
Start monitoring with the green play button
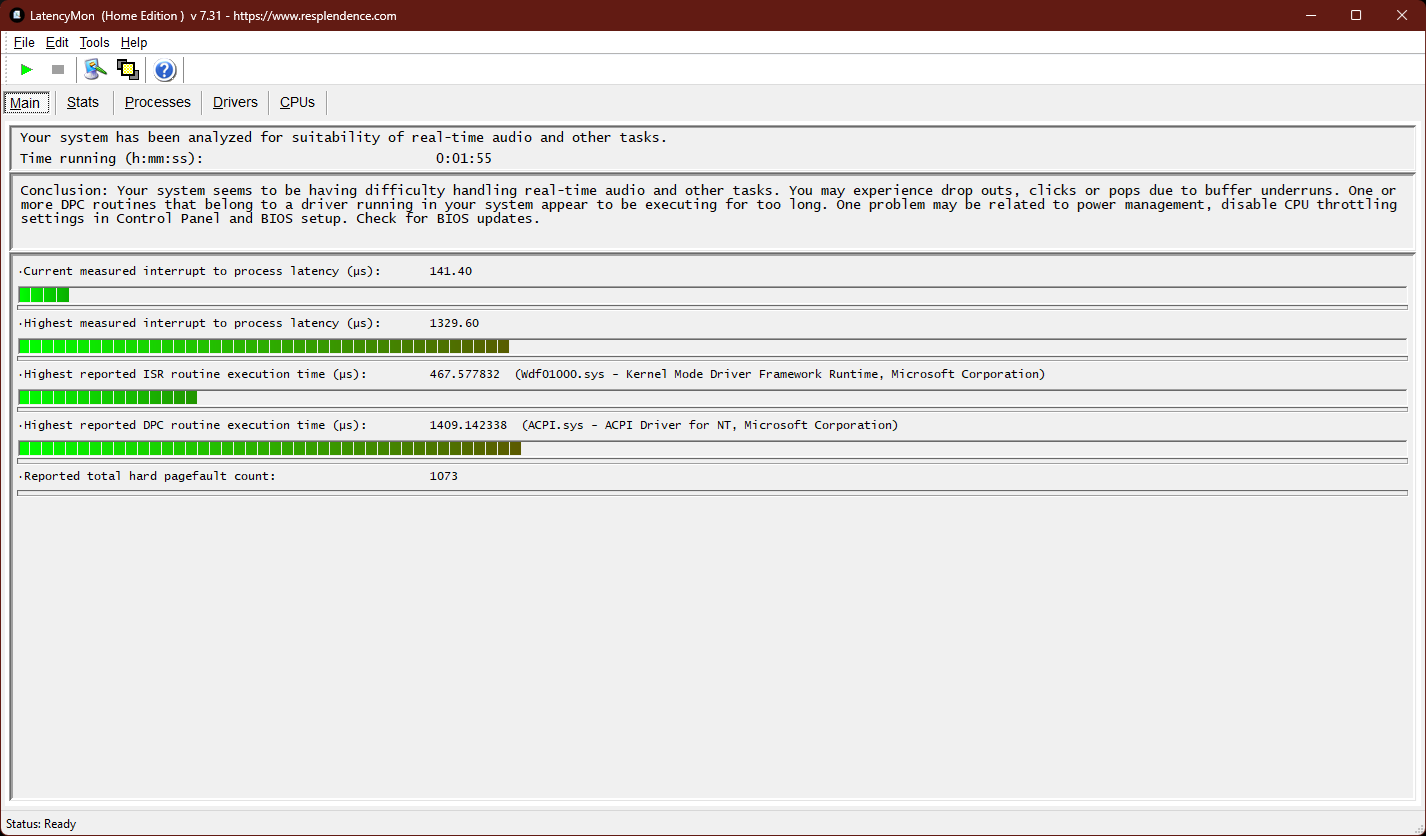pyautogui.click(x=27, y=70)
